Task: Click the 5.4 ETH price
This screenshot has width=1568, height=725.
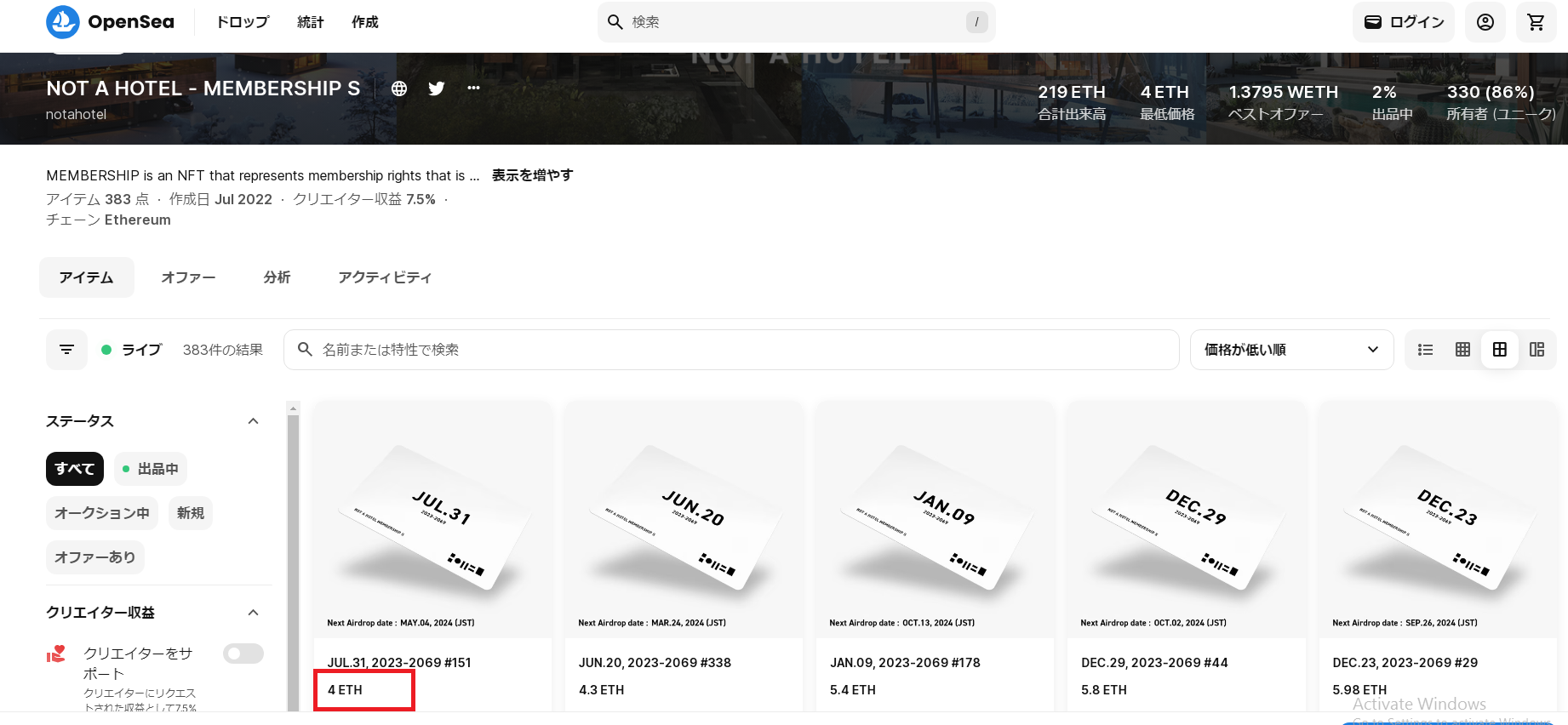Action: point(853,690)
